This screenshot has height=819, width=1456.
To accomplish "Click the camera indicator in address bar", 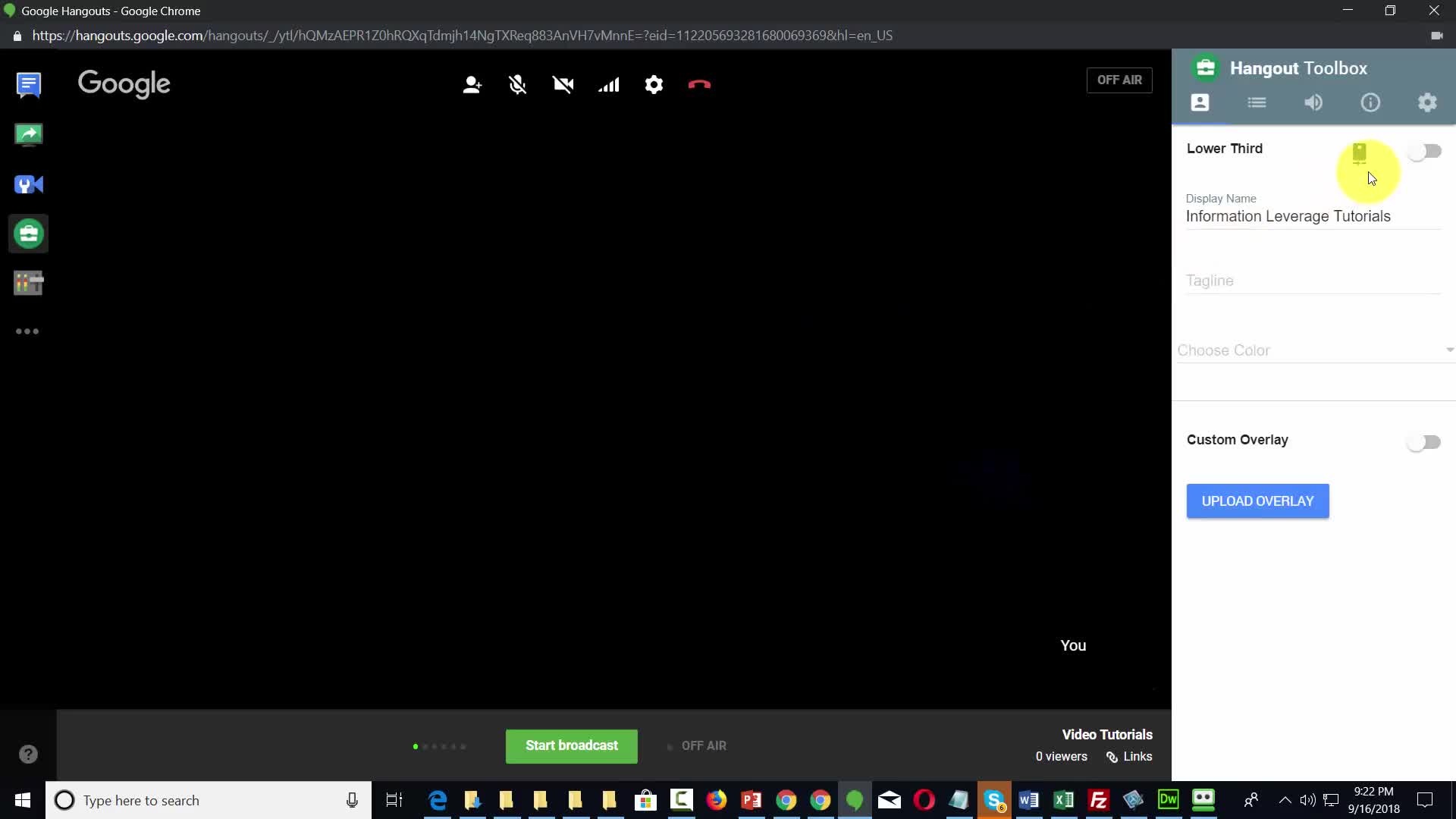I will click(x=1436, y=36).
